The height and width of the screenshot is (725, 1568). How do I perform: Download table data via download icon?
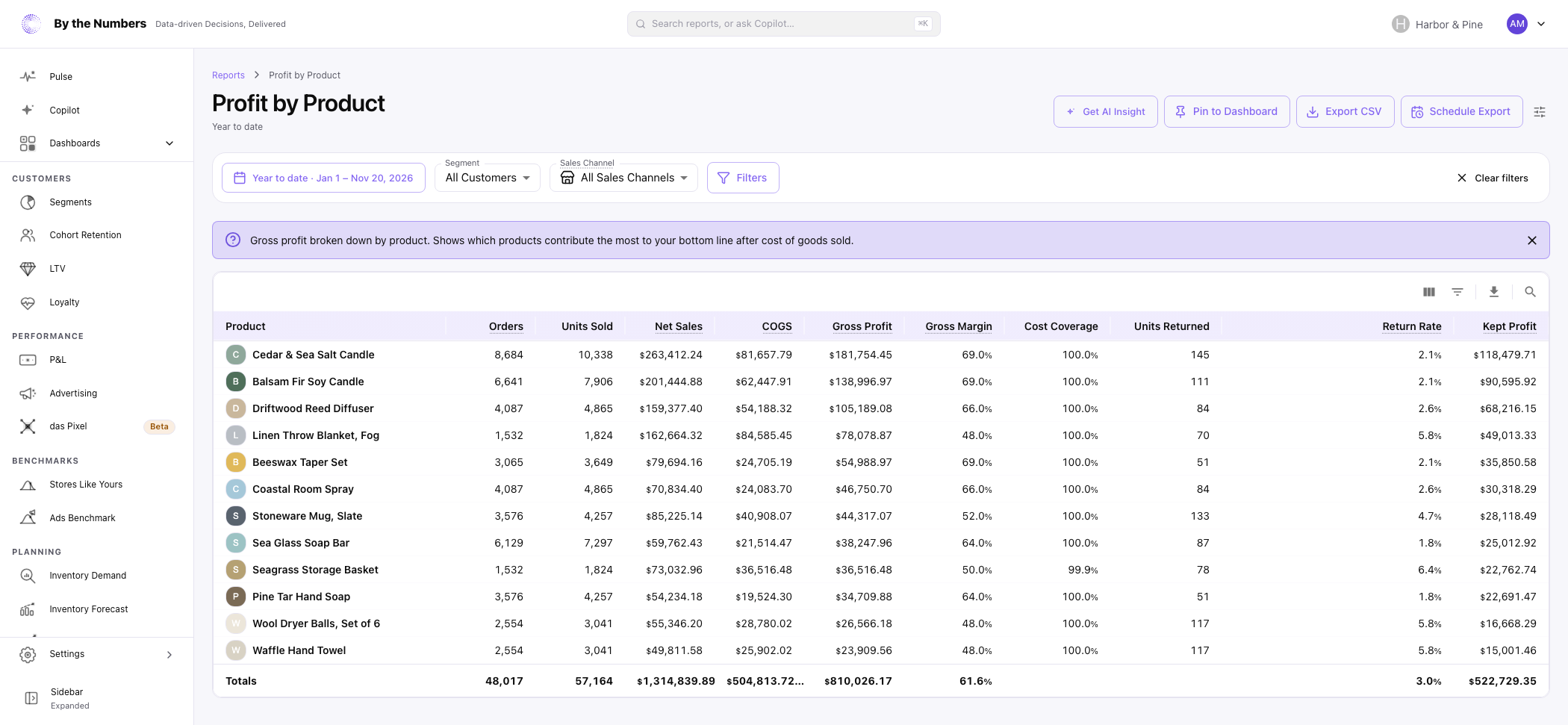tap(1494, 292)
